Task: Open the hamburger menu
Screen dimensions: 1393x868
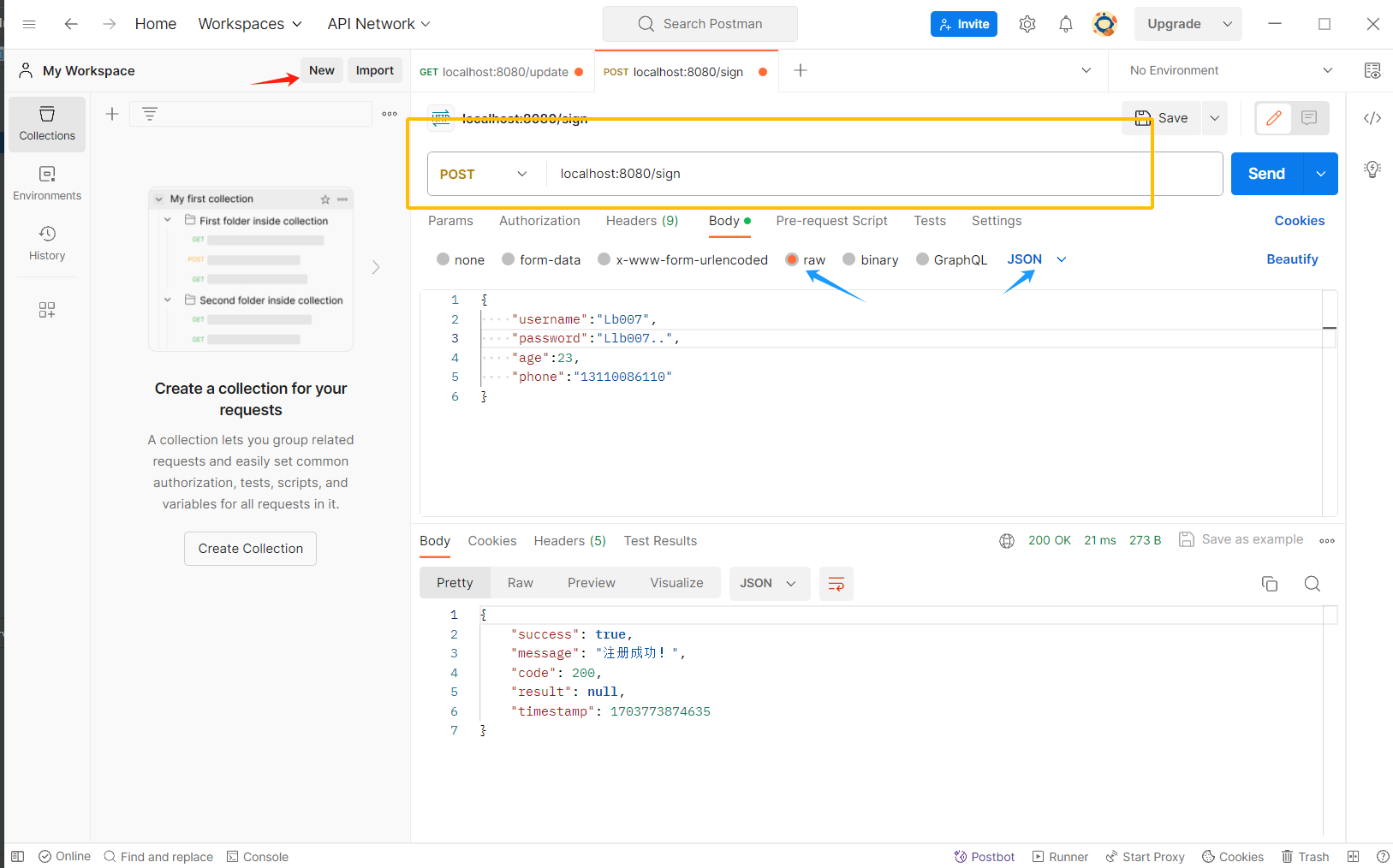Action: pyautogui.click(x=29, y=24)
